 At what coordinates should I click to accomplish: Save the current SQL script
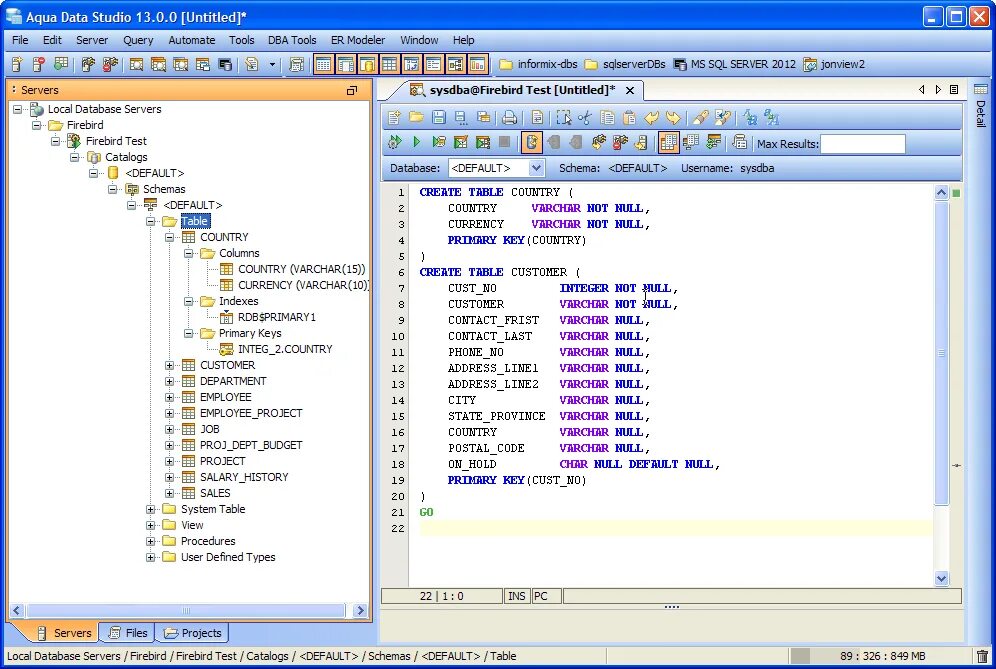(x=441, y=118)
